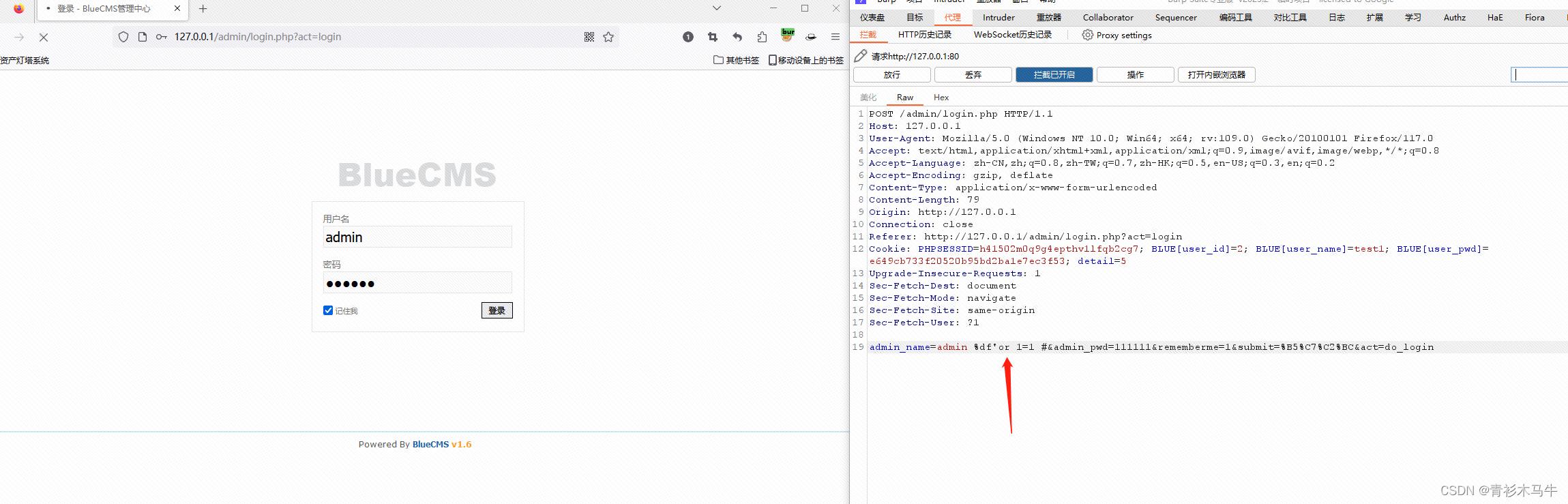
Task: Click the screenshot crop toolbar icon
Action: click(x=713, y=37)
